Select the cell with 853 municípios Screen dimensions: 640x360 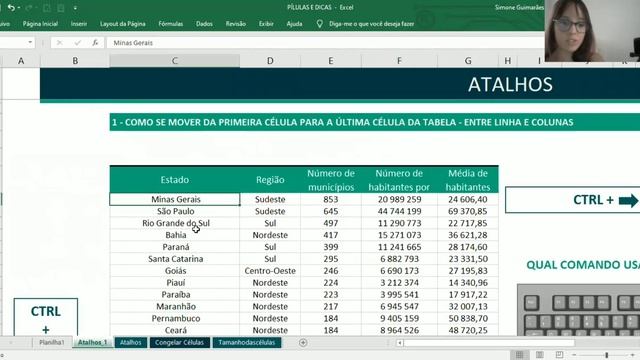tap(331, 199)
